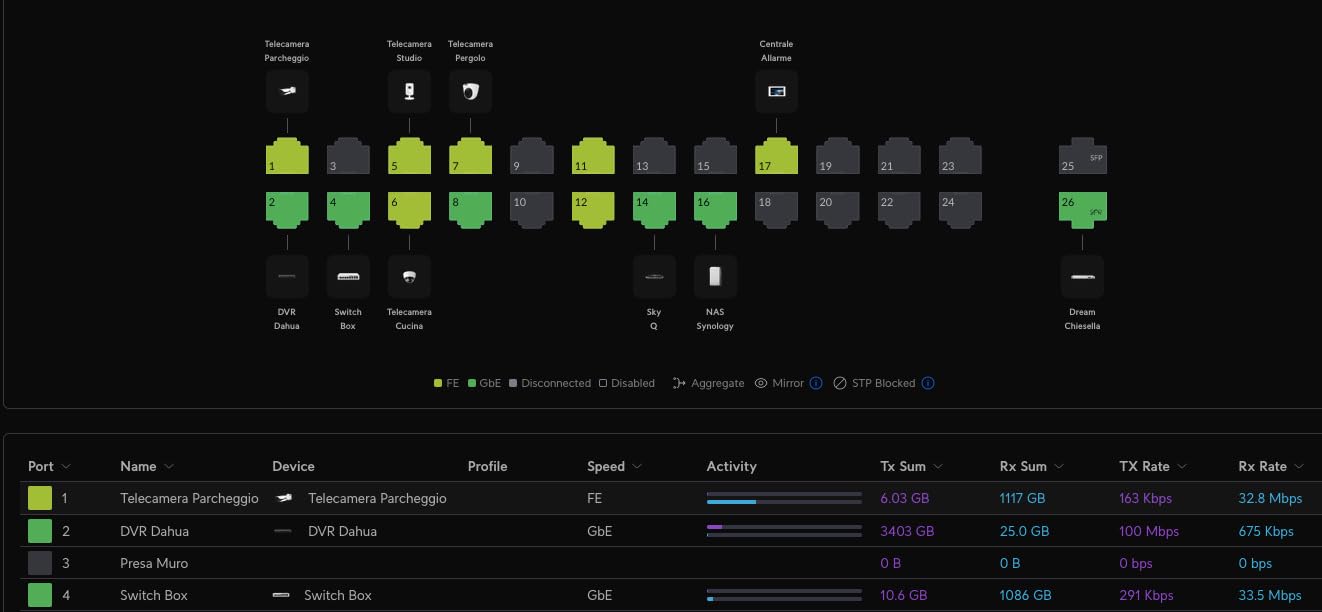This screenshot has width=1322, height=612.
Task: Click the Dream Chiesella gateway icon
Action: pyautogui.click(x=1082, y=276)
